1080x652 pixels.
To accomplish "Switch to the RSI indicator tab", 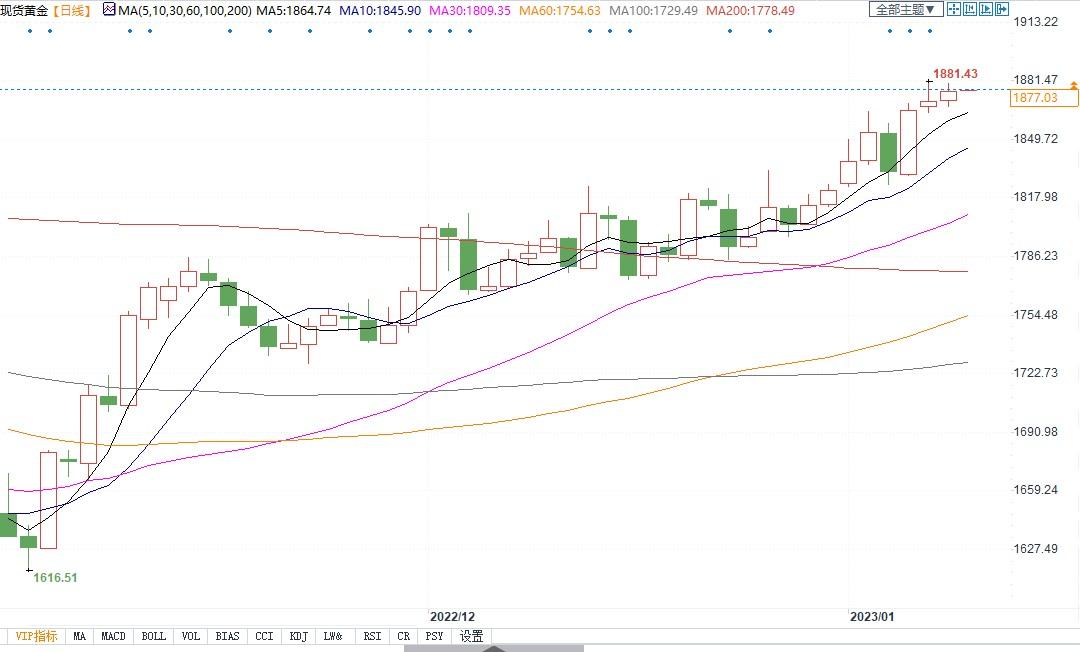I will tap(372, 636).
